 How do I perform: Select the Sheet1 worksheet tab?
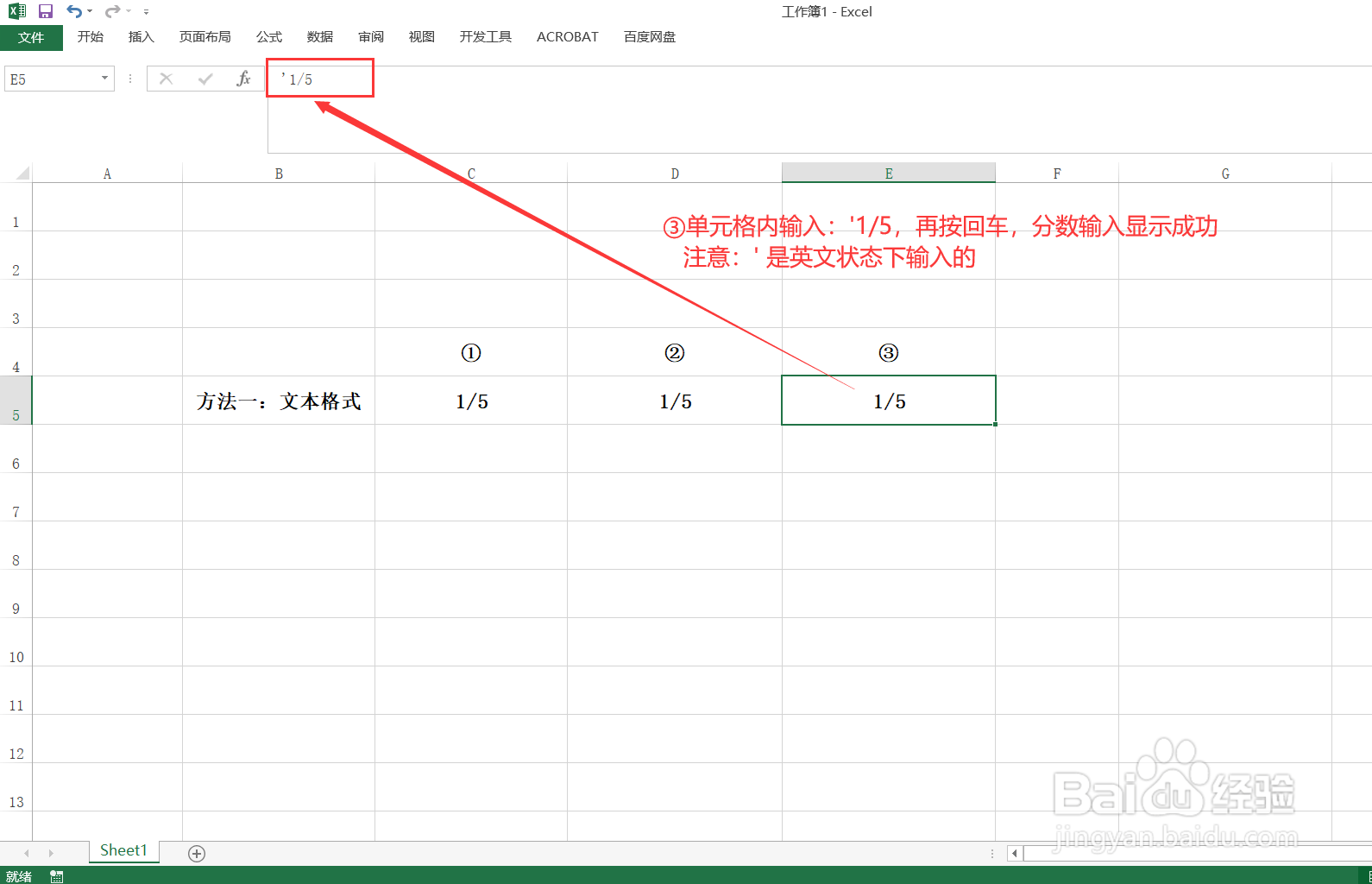[x=123, y=851]
